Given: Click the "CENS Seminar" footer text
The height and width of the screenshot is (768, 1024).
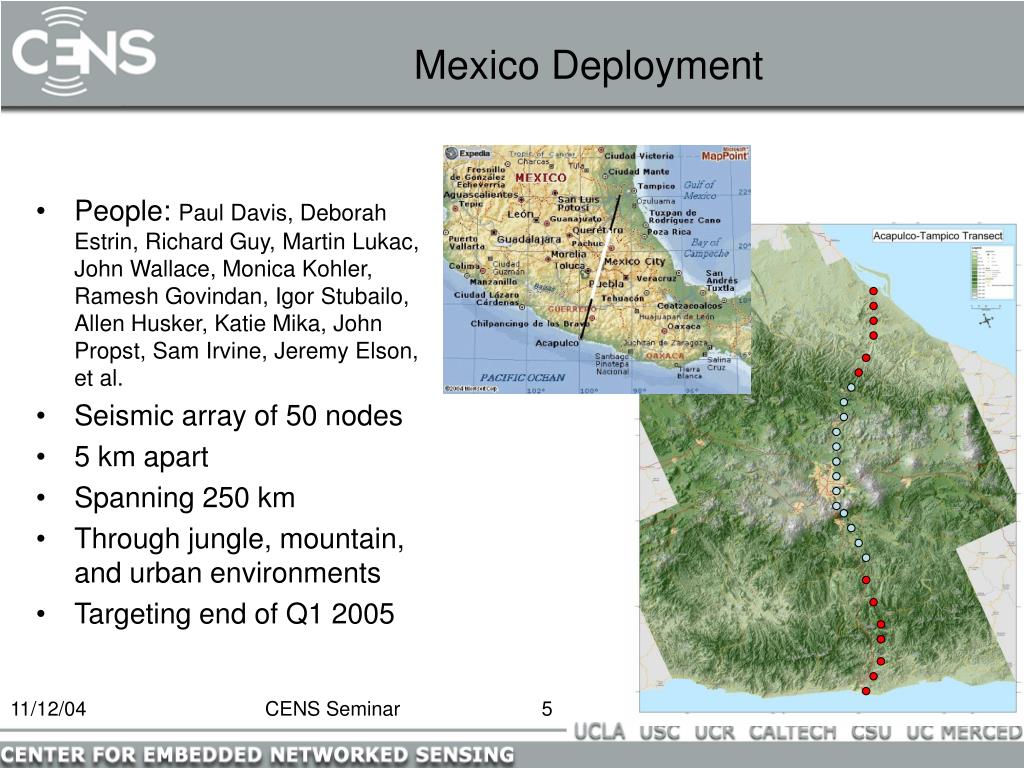Looking at the screenshot, I should pyautogui.click(x=332, y=709).
